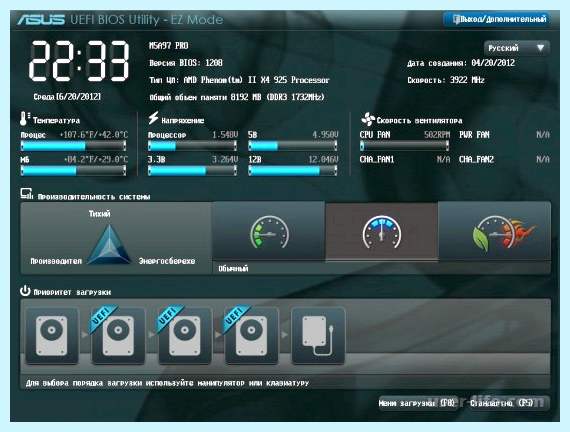
Task: Select the second UEFI-tagged hard drive
Action: 185,335
